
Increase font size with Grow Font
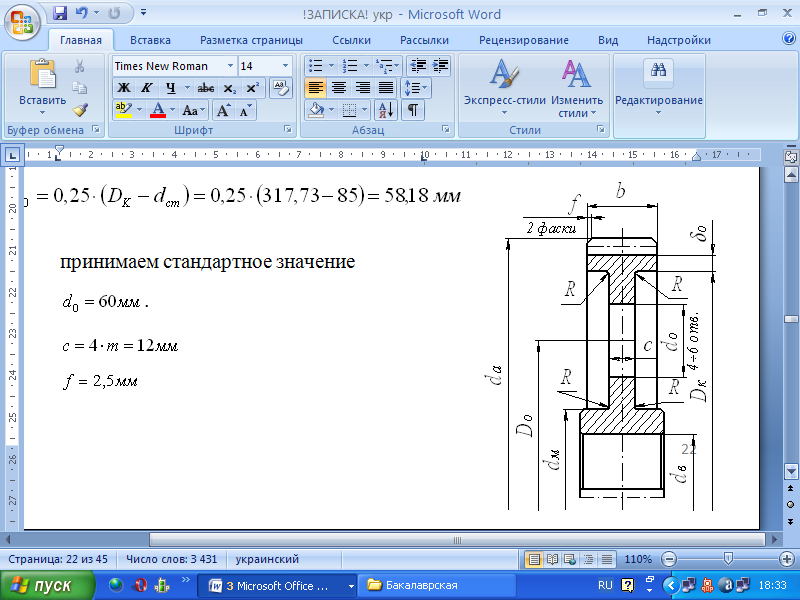point(224,110)
